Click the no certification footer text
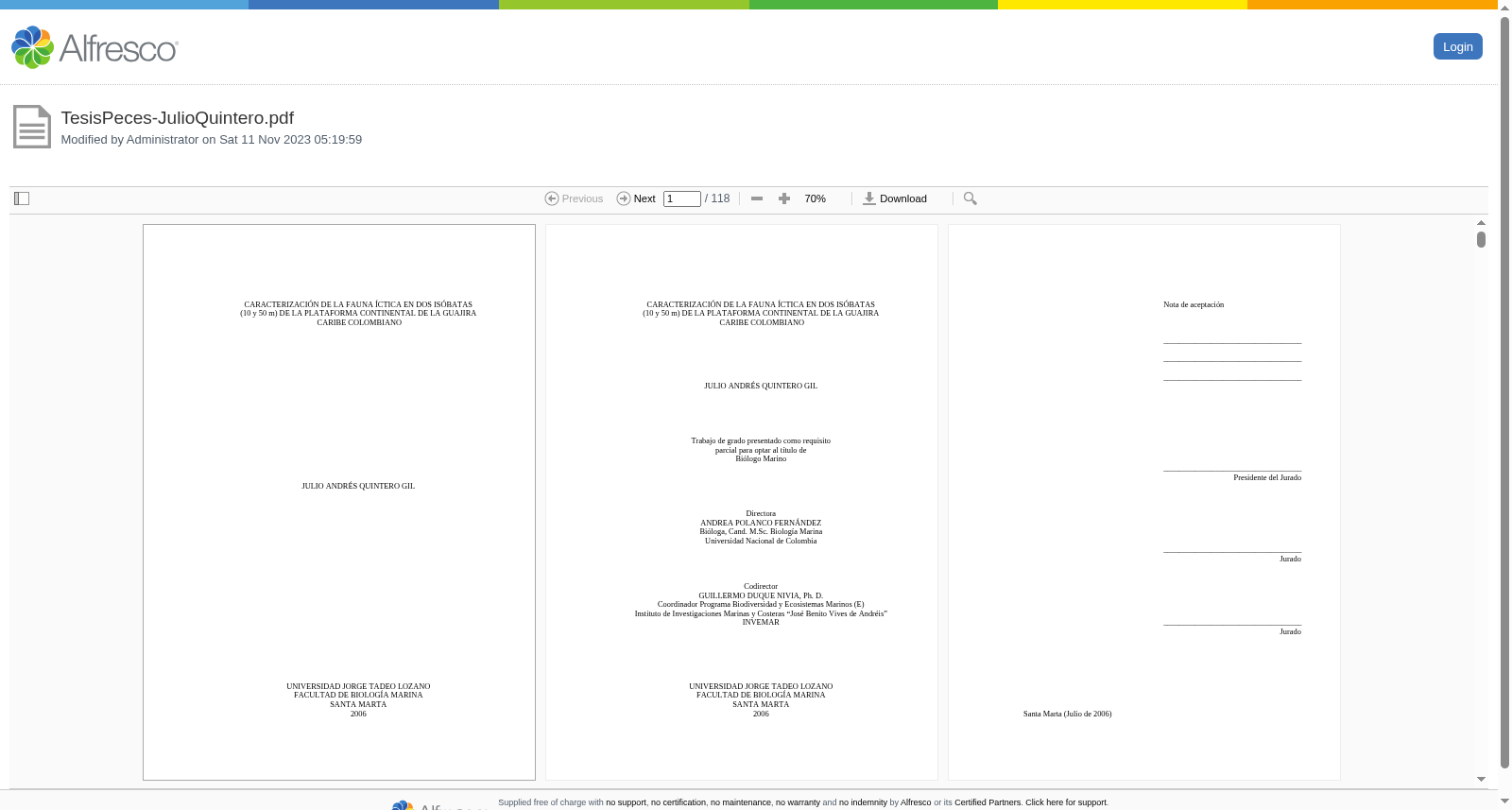 pos(679,802)
